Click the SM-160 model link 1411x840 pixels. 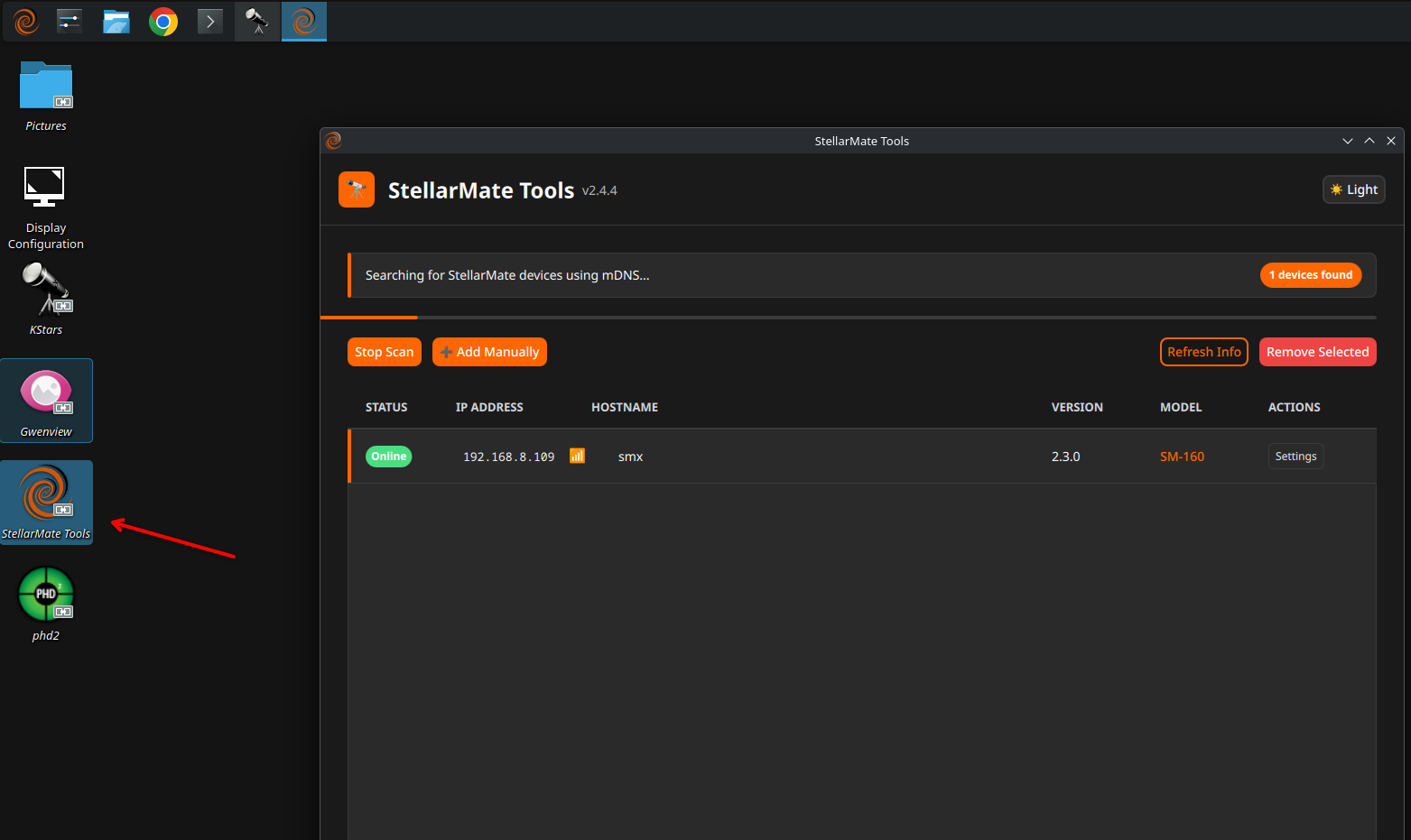[x=1183, y=457]
